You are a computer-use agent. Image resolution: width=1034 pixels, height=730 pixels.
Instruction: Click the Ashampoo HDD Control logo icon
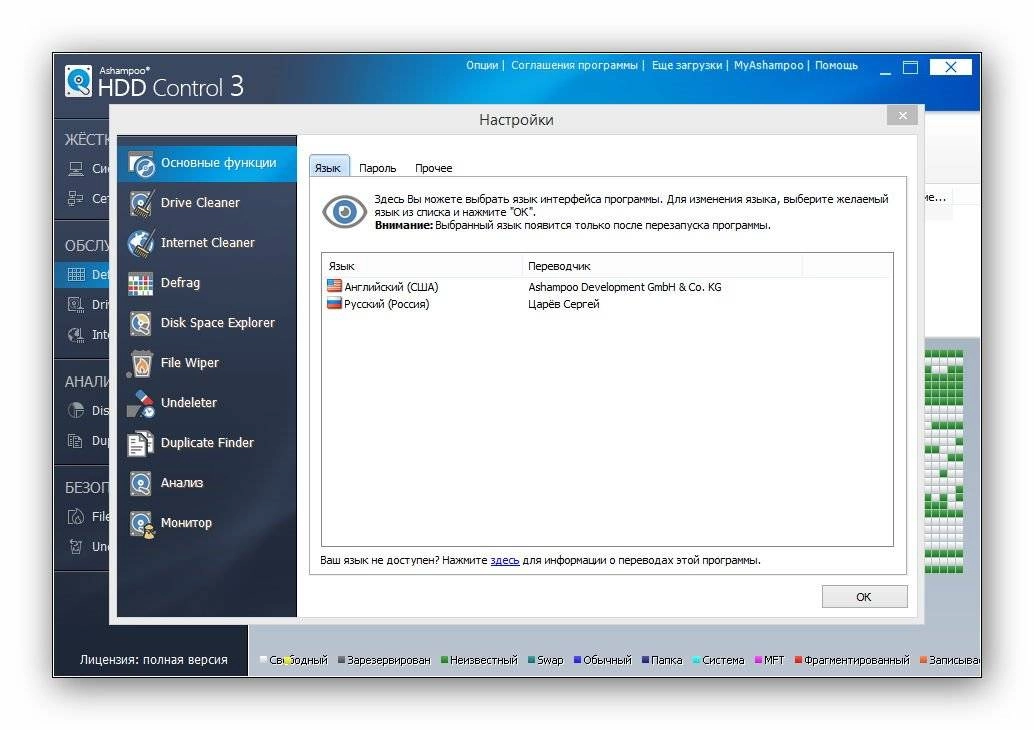pyautogui.click(x=78, y=81)
